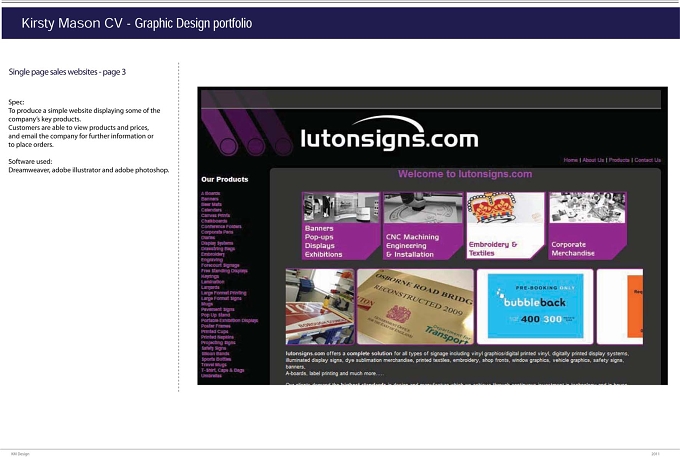Open the Portable Exhibition Displays link
The width and height of the screenshot is (680, 457).
[229, 320]
